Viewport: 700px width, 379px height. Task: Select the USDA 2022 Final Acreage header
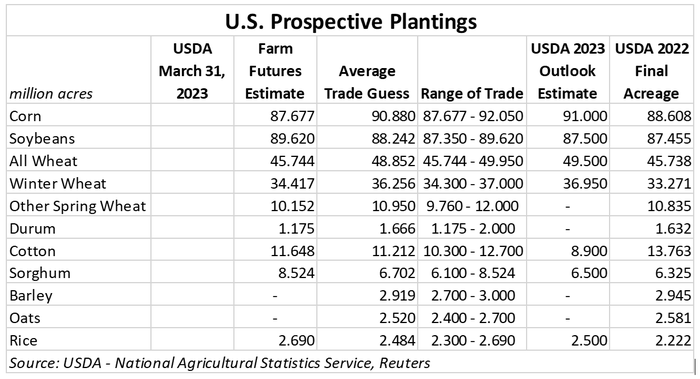coord(652,71)
